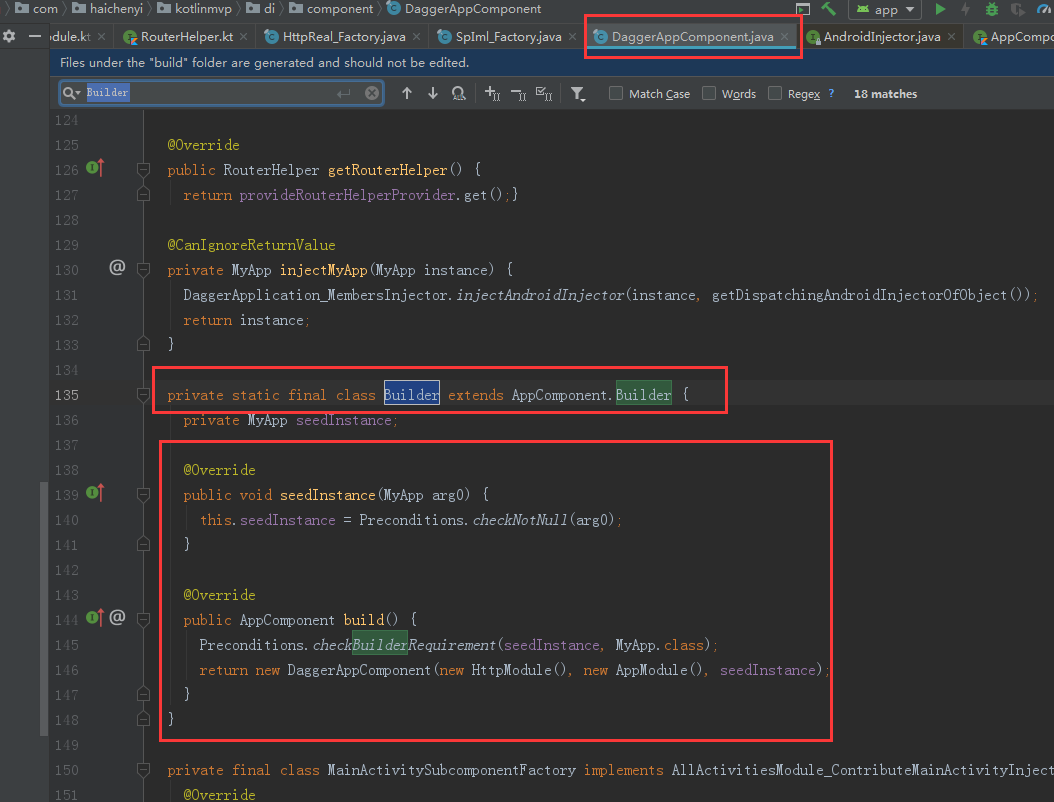
Task: Close the SpIml_Factory.java tab
Action: pyautogui.click(x=573, y=37)
